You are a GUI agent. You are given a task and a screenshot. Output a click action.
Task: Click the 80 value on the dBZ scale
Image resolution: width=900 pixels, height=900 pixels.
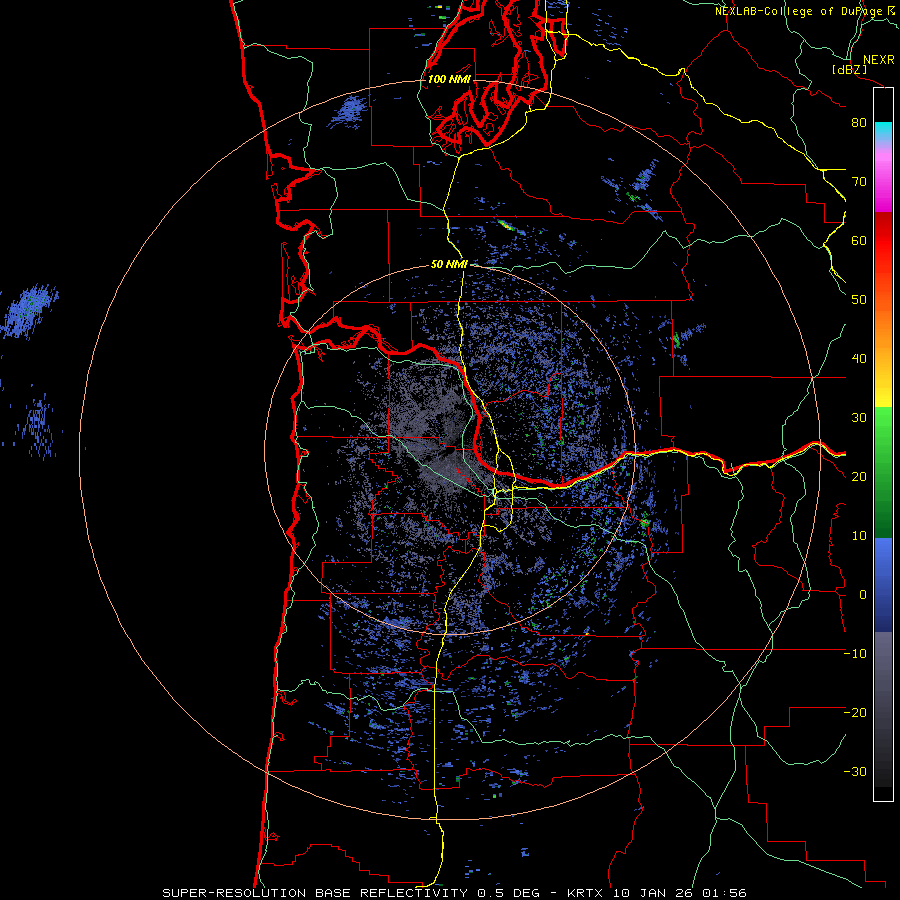tap(859, 123)
